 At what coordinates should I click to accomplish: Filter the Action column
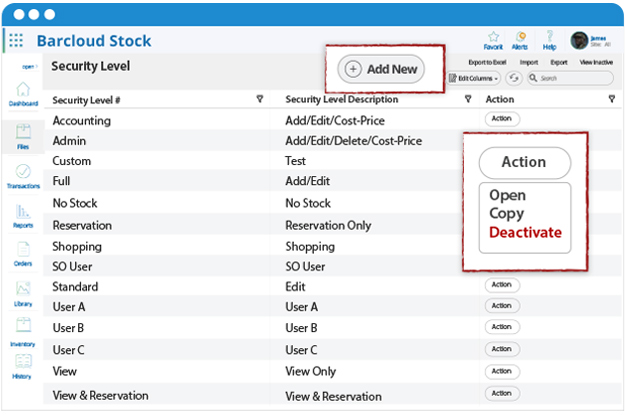click(612, 99)
